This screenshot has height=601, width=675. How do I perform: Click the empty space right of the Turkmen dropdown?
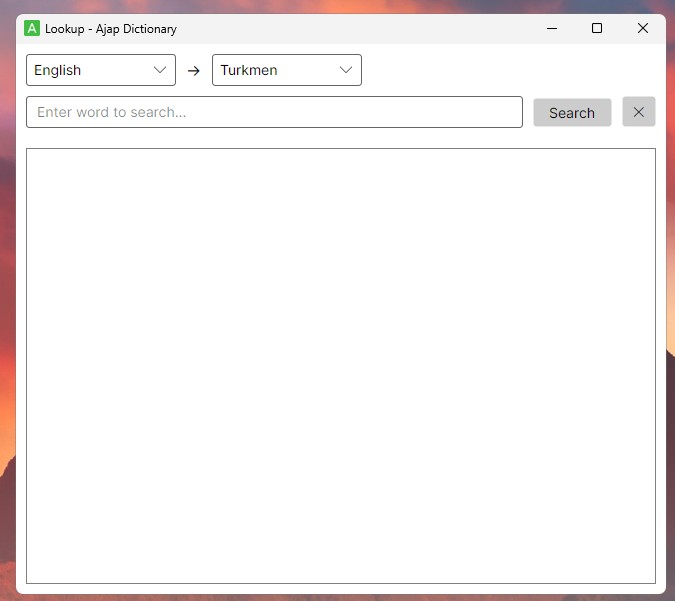(500, 70)
